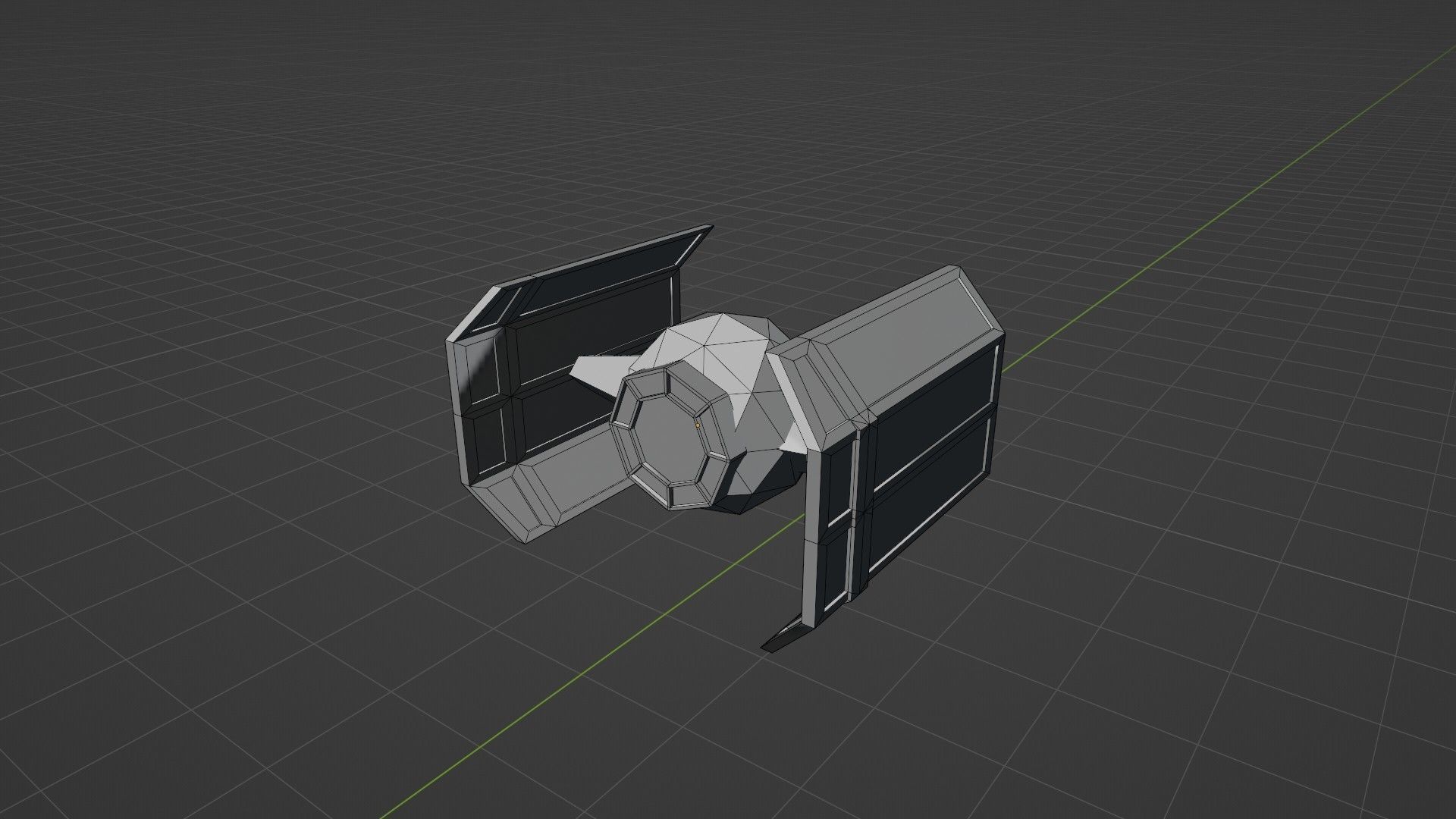The width and height of the screenshot is (1456, 819).
Task: Select the left pylon joining hull to wing
Action: click(x=604, y=374)
